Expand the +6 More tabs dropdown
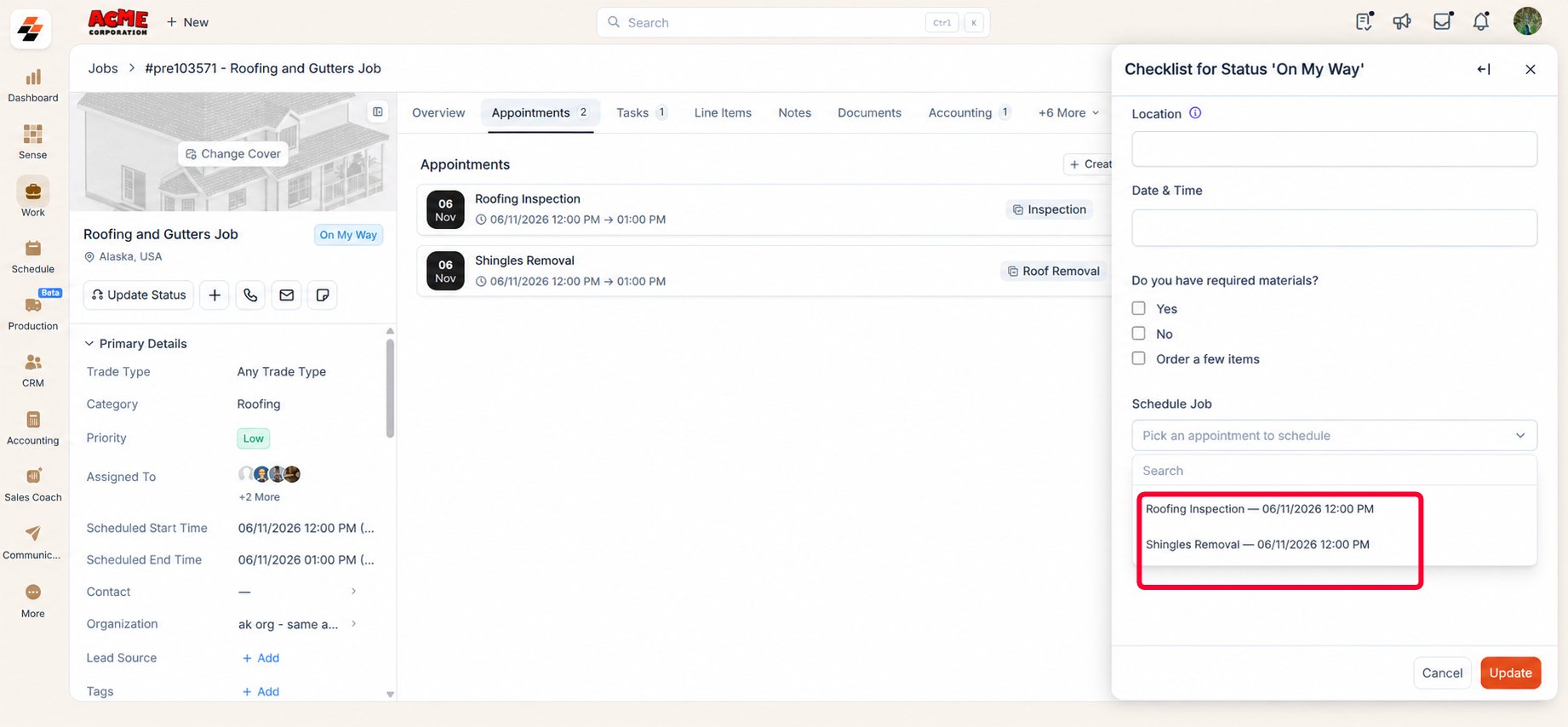Image resolution: width=1568 pixels, height=727 pixels. point(1068,112)
